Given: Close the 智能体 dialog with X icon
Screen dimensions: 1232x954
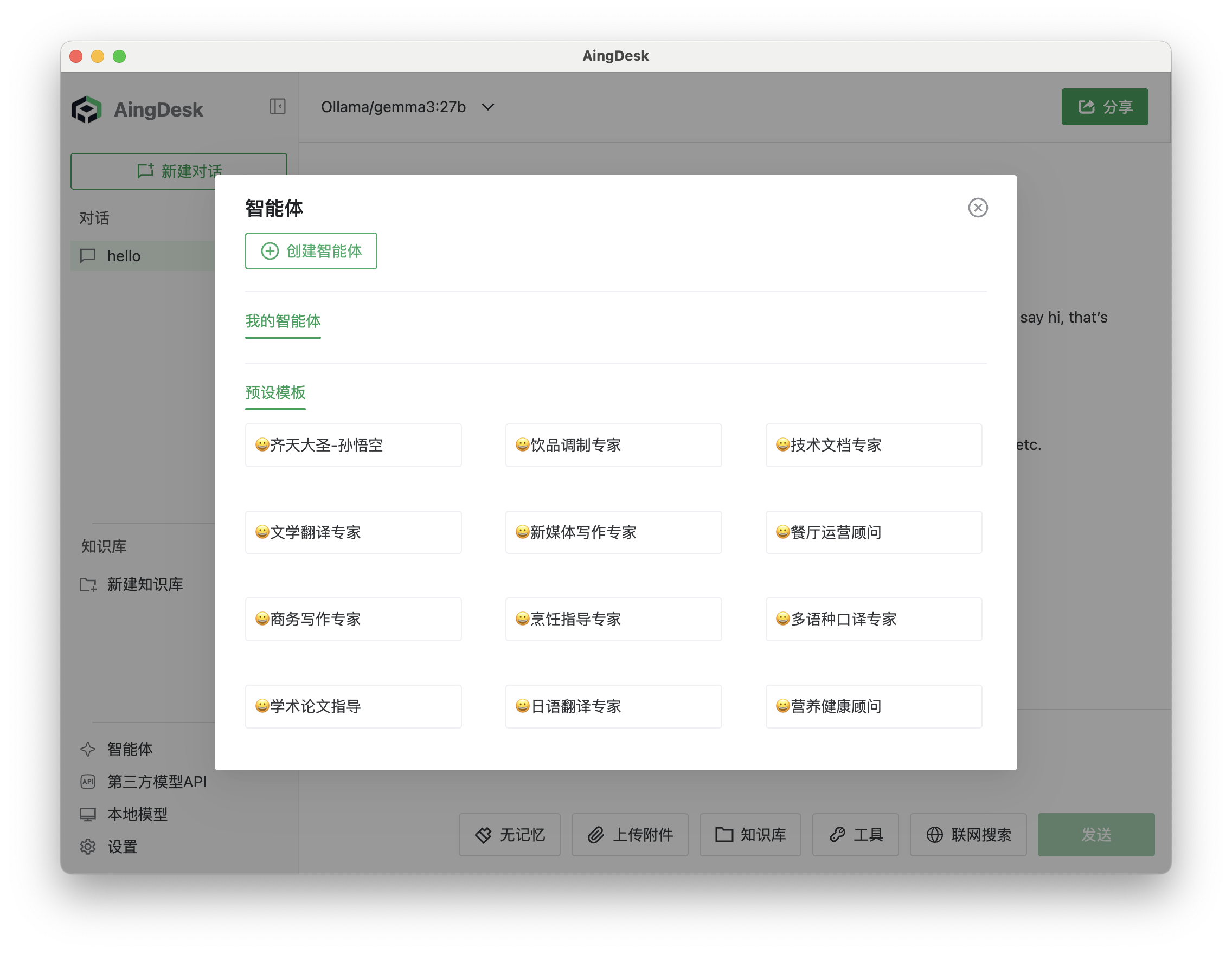Looking at the screenshot, I should coord(978,208).
